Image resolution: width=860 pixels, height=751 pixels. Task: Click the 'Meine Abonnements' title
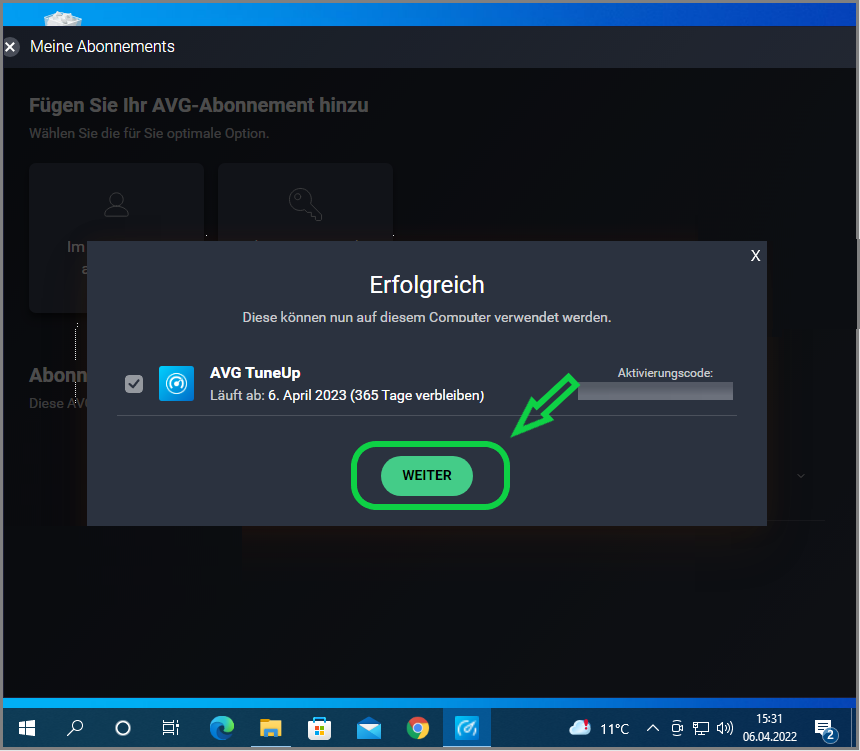pyautogui.click(x=102, y=47)
